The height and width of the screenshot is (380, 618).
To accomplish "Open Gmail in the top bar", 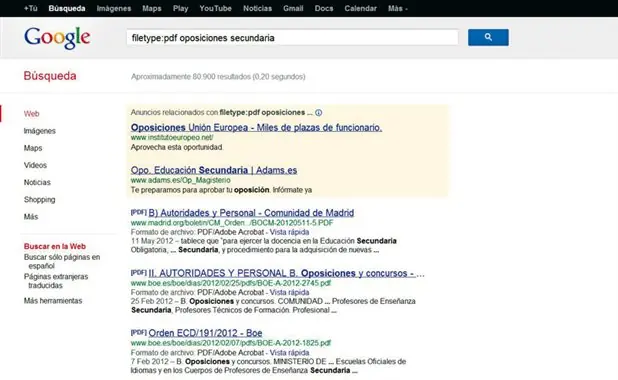I will click(x=293, y=8).
